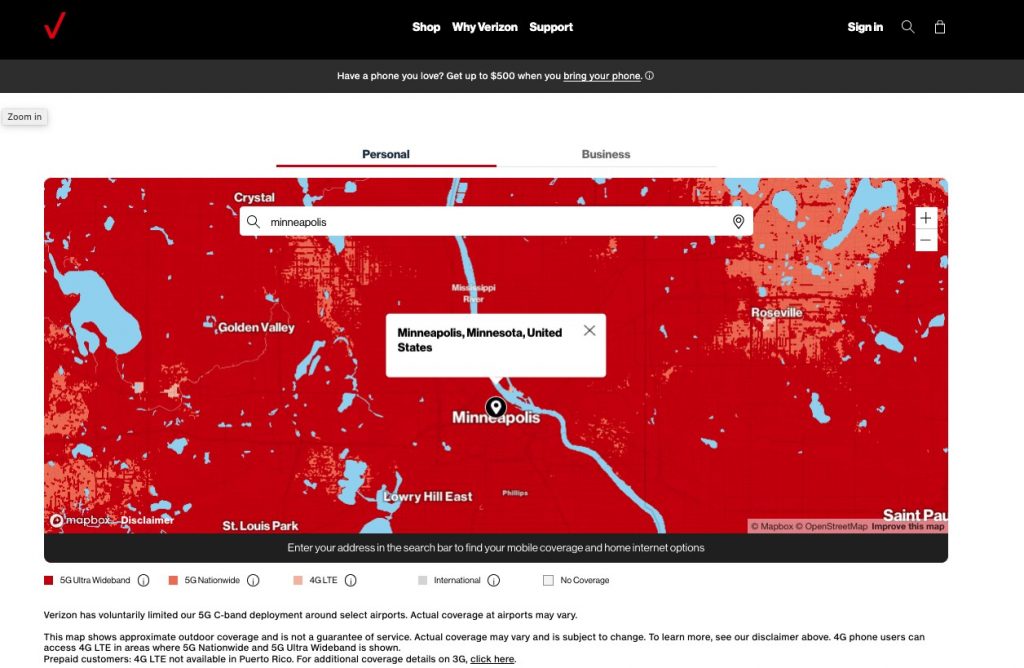This screenshot has height=668, width=1024.
Task: Open info icon for 5G Ultra Wideband
Action: pos(144,580)
